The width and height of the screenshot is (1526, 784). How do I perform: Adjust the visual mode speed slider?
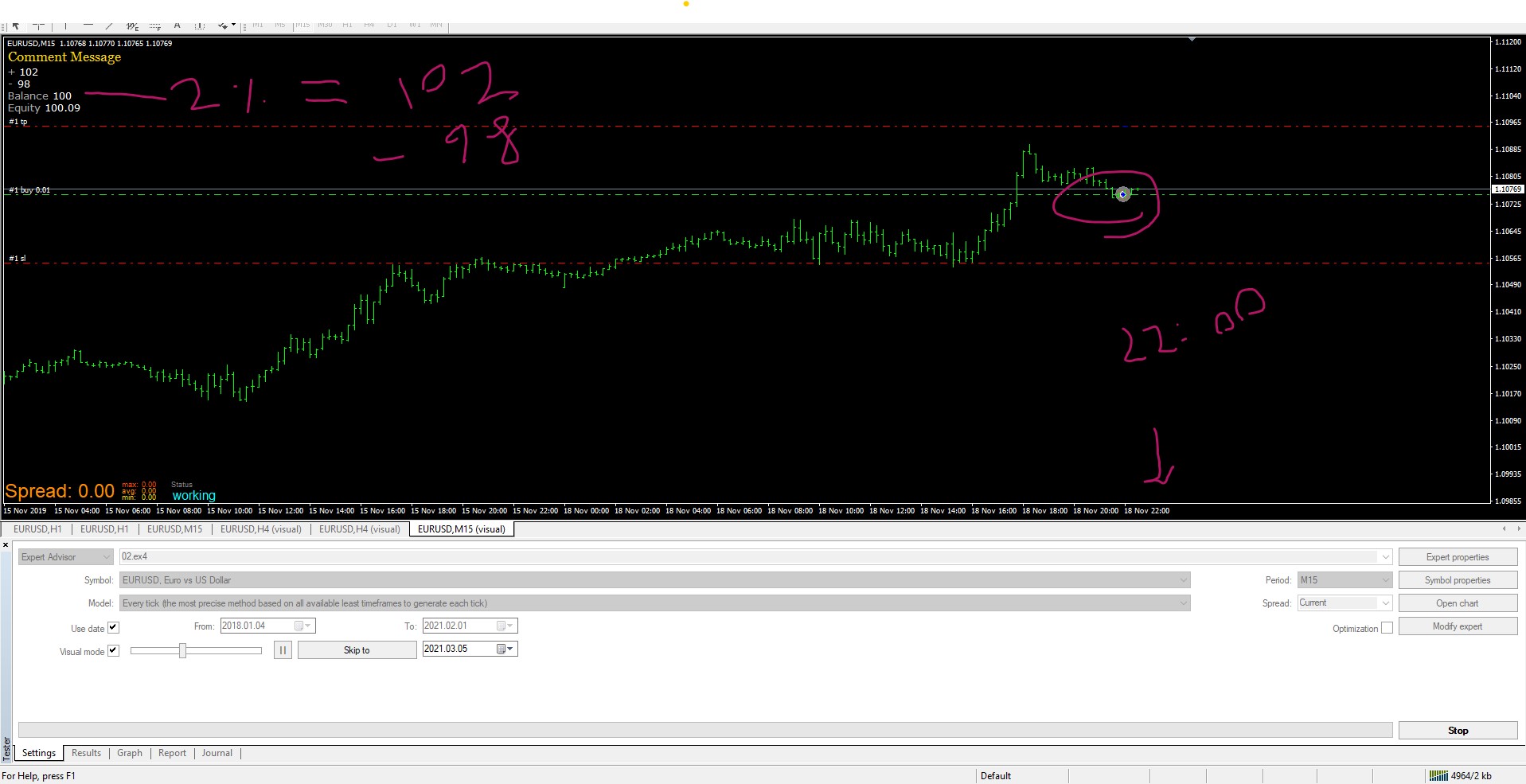pyautogui.click(x=183, y=651)
